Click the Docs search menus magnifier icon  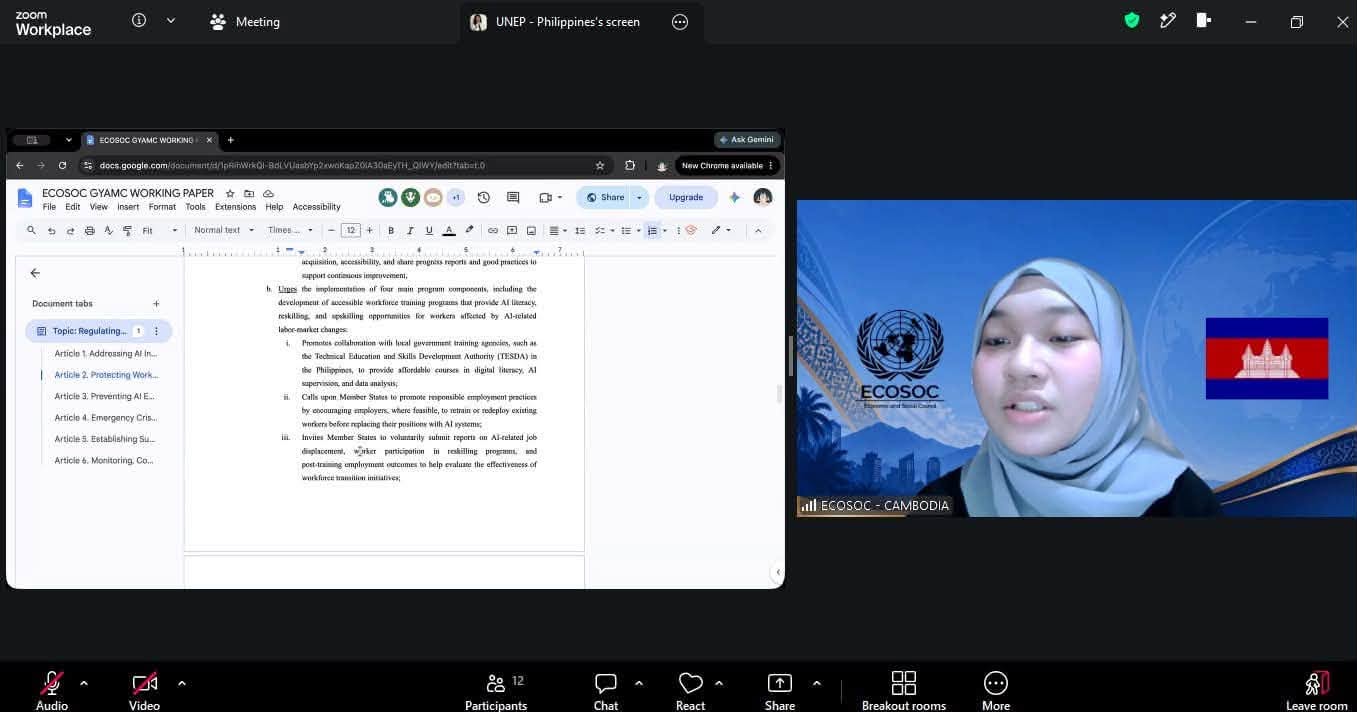[31, 230]
